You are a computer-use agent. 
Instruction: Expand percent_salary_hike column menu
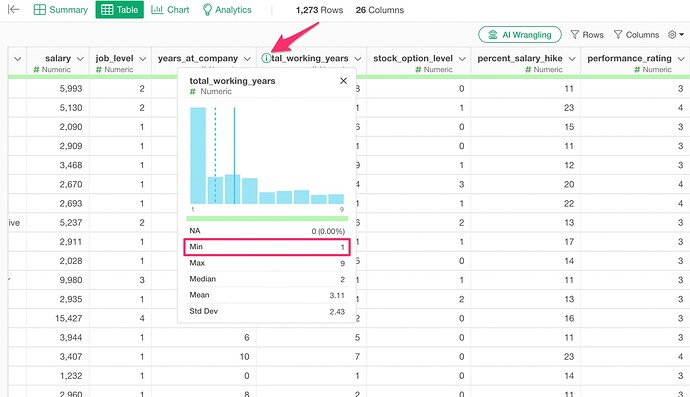click(x=572, y=59)
